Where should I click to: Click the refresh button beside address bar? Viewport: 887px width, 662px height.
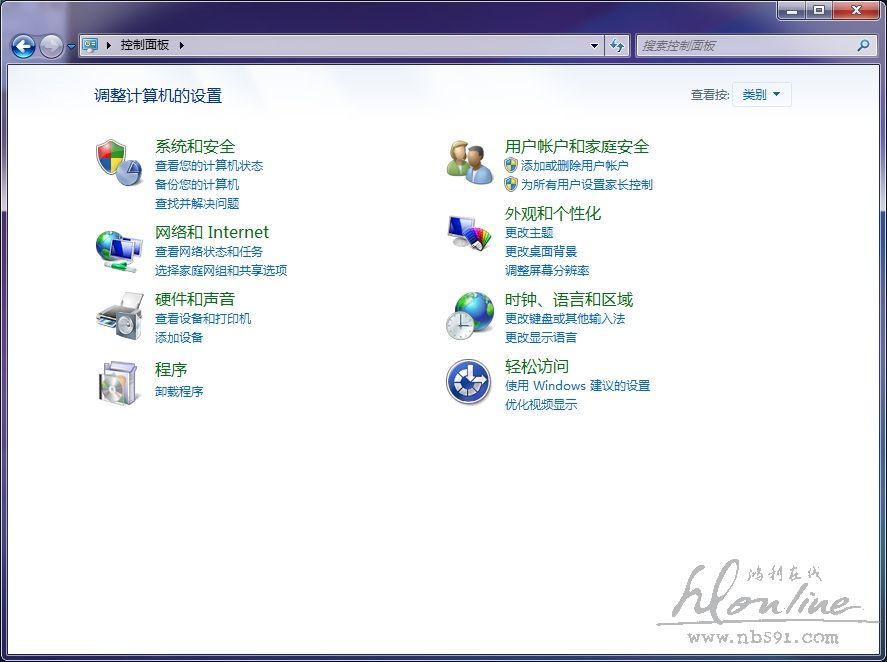617,45
